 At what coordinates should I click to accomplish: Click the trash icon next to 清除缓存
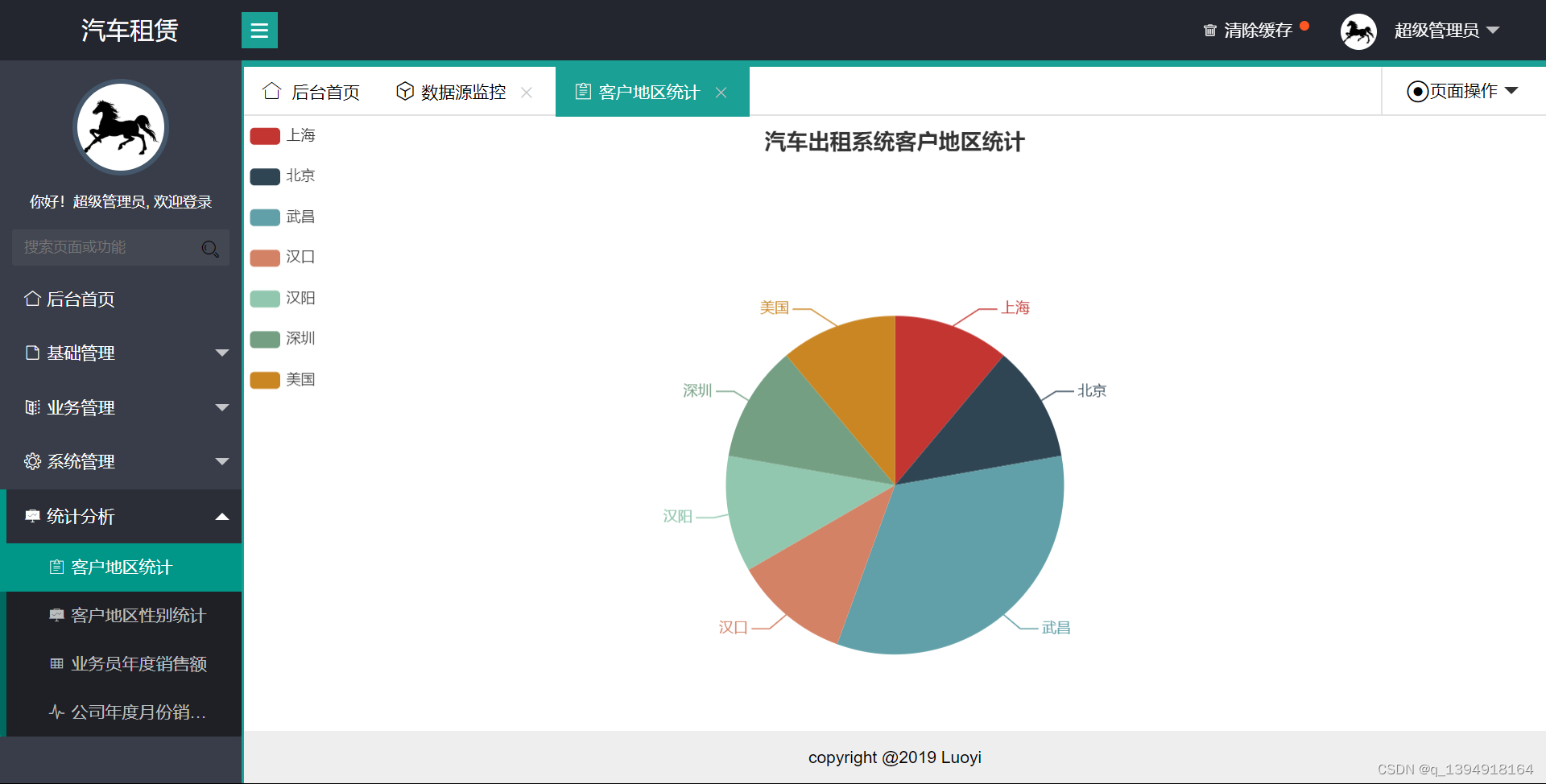pos(1210,31)
